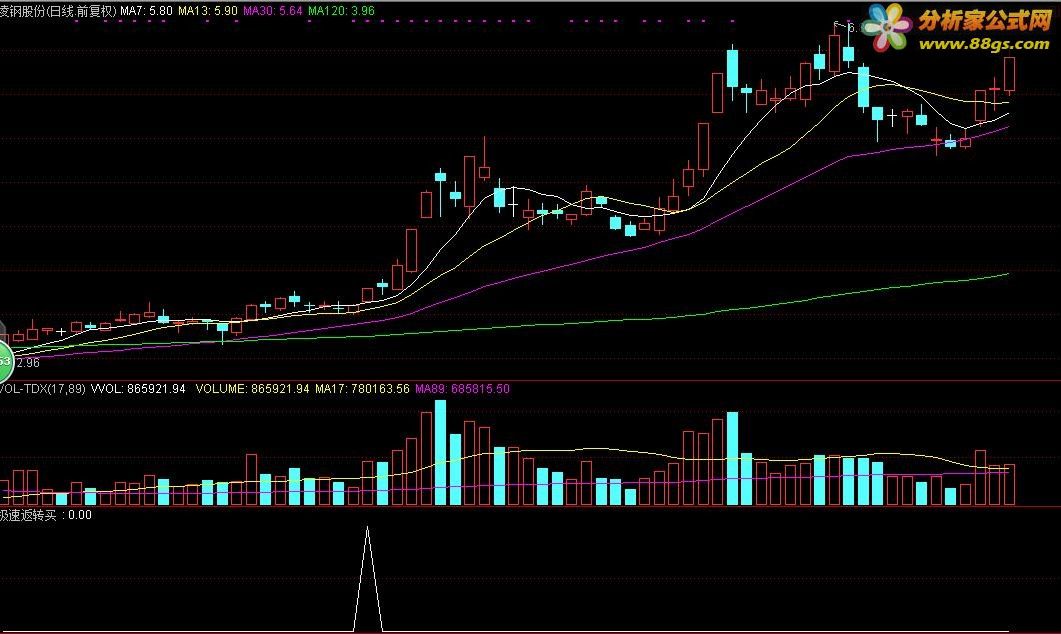Click the MA13: 5.90 indicator label

[x=208, y=11]
